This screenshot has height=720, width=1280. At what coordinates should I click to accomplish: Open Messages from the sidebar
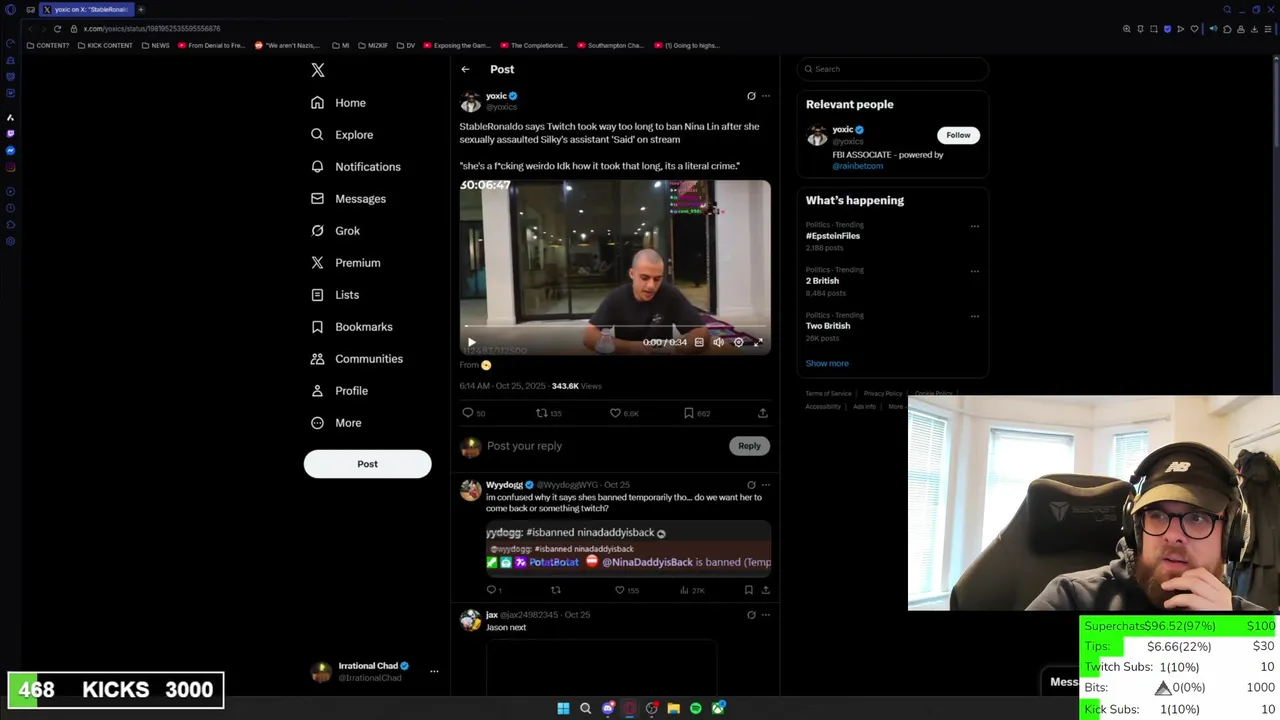tap(348, 199)
